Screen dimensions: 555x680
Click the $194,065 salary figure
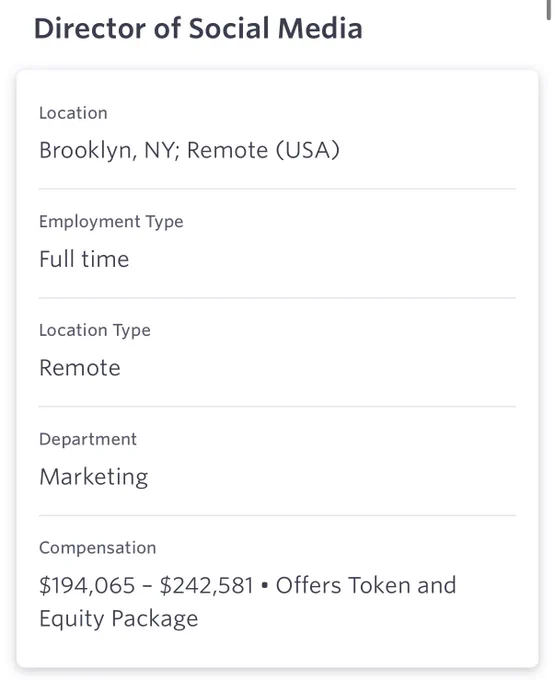87,585
